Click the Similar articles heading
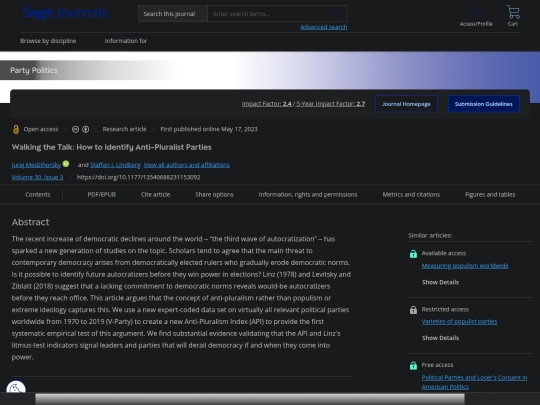Viewport: 540px width, 405px height. tap(430, 236)
